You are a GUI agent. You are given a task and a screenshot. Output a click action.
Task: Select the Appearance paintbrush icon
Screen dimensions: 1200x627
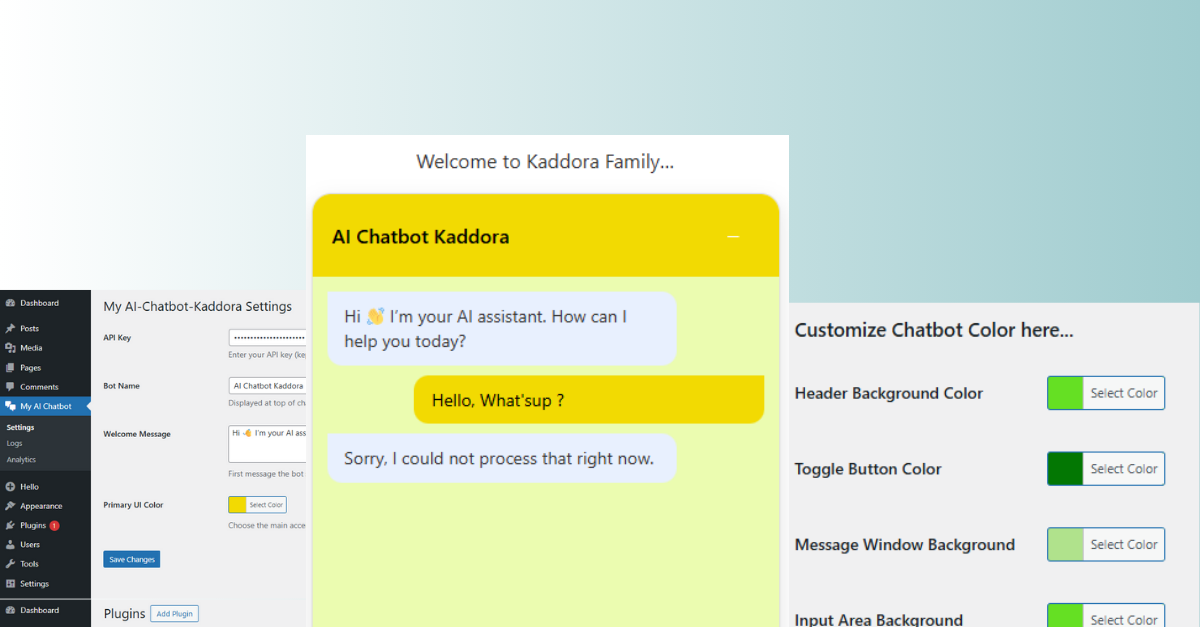pyautogui.click(x=10, y=506)
